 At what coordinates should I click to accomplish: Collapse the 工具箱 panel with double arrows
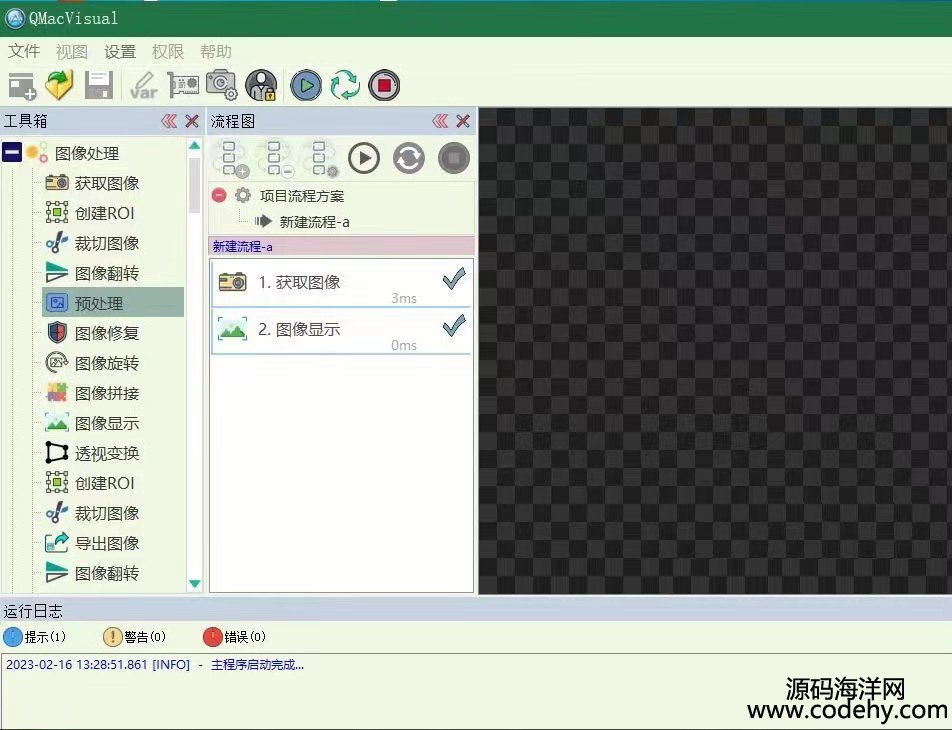tap(169, 121)
